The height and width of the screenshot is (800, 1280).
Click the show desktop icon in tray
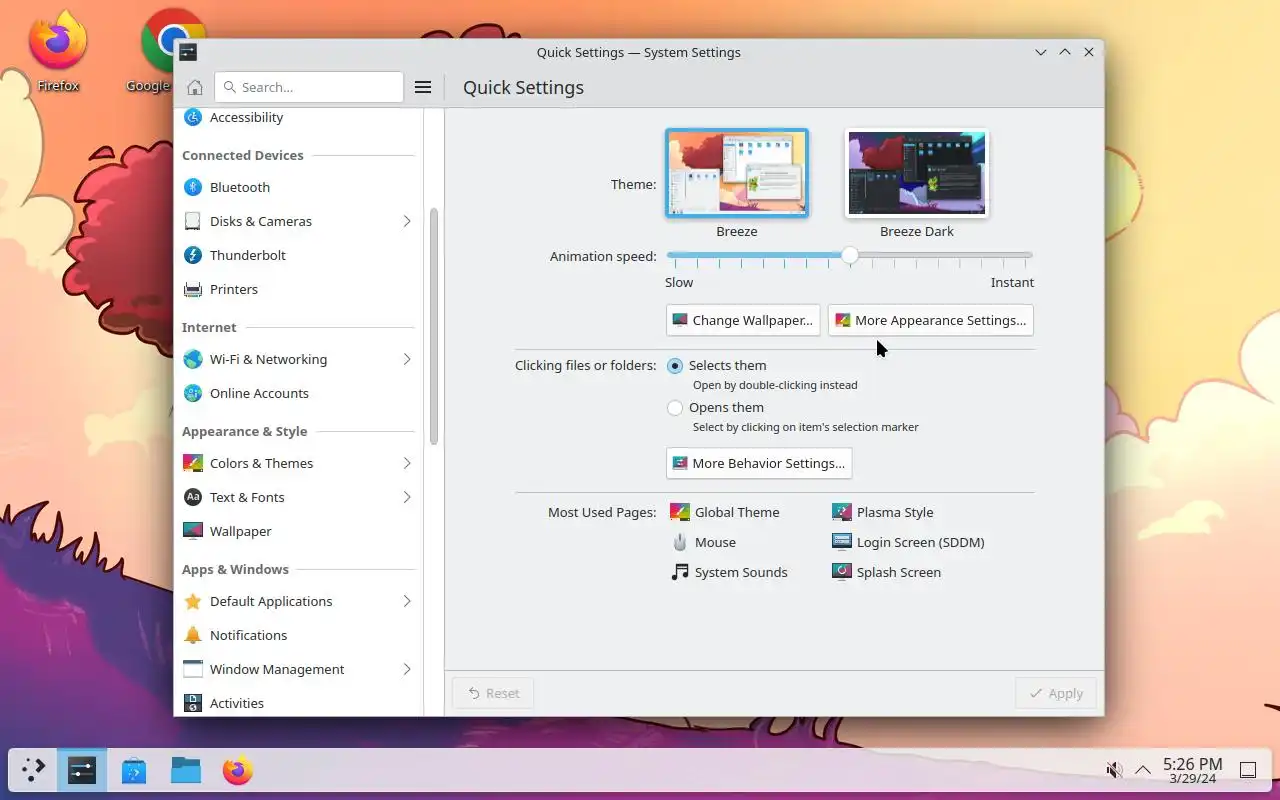pyautogui.click(x=1248, y=770)
